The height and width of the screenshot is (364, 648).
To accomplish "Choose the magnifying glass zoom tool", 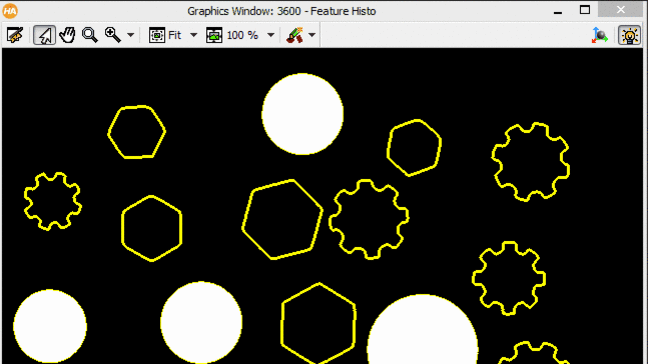I will coord(90,35).
